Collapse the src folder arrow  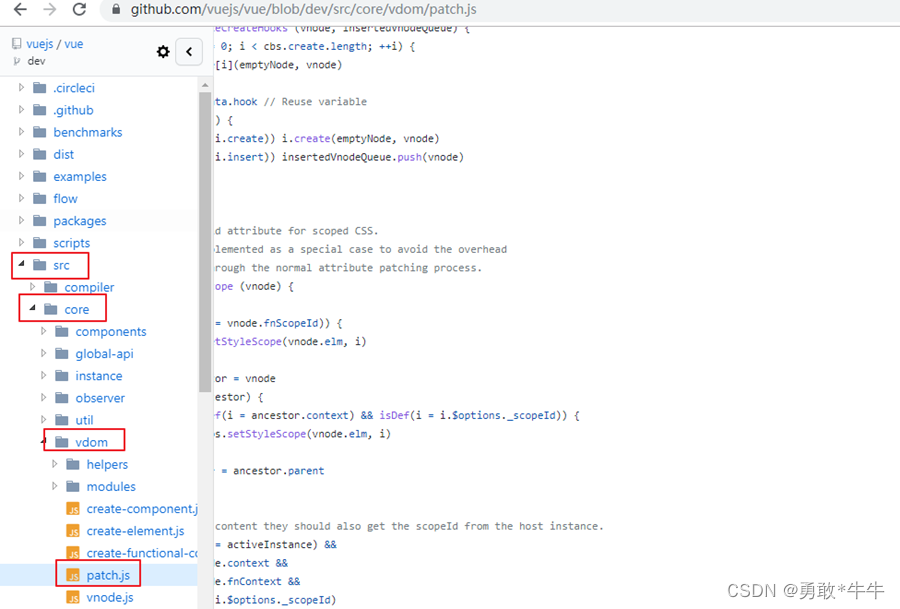[x=21, y=264]
